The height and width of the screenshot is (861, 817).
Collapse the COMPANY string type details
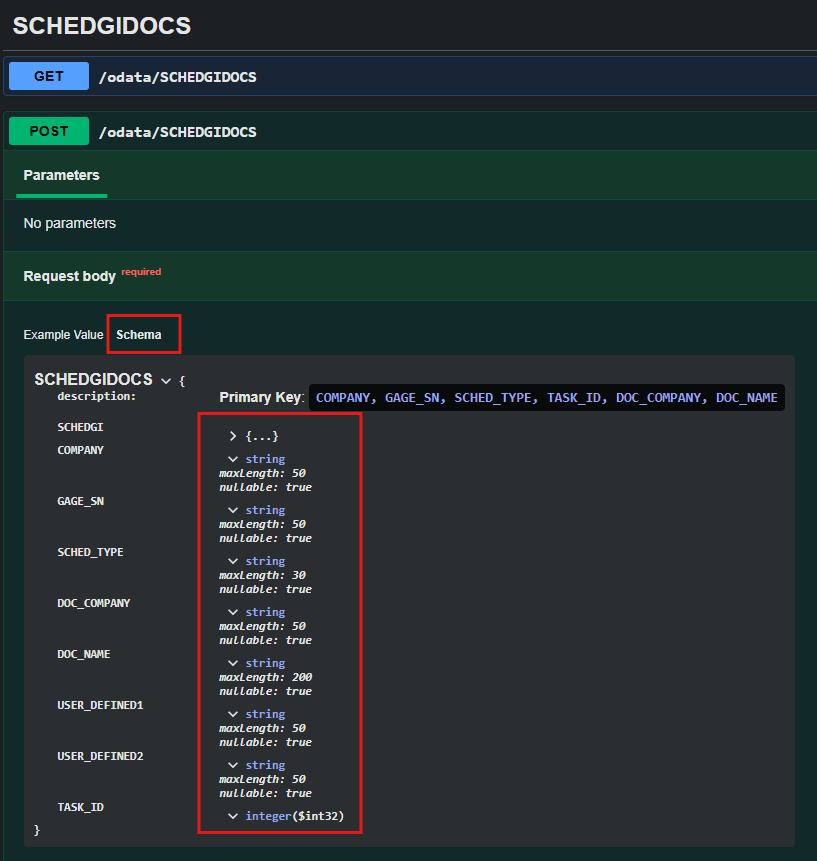[233, 459]
